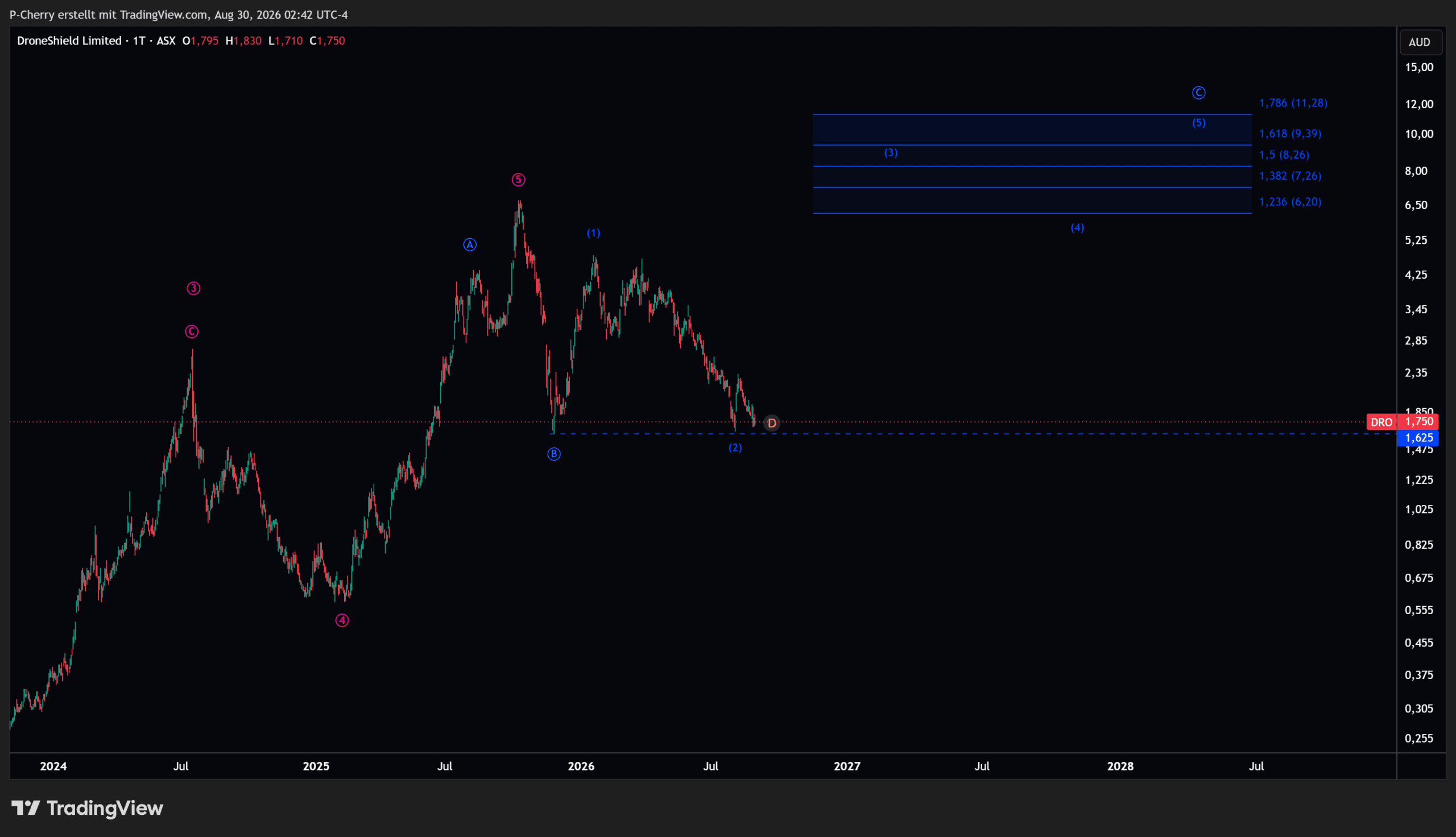
Task: Click the high value H1,830
Action: pos(243,41)
